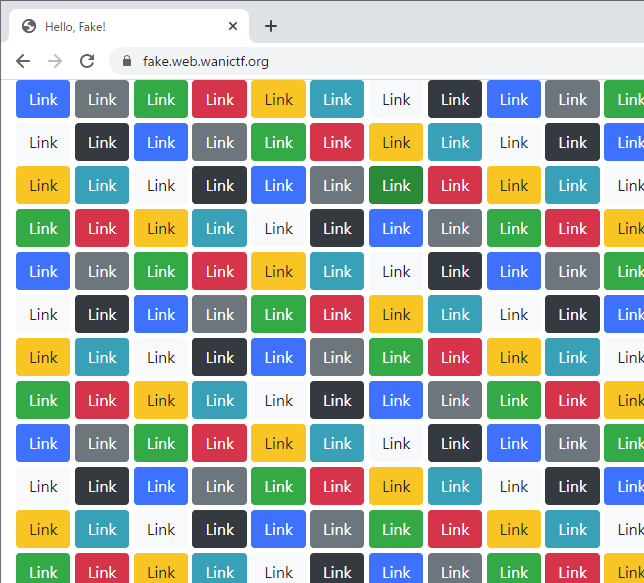The width and height of the screenshot is (644, 583).
Task: Click the teal Link in the second row
Action: (x=455, y=142)
